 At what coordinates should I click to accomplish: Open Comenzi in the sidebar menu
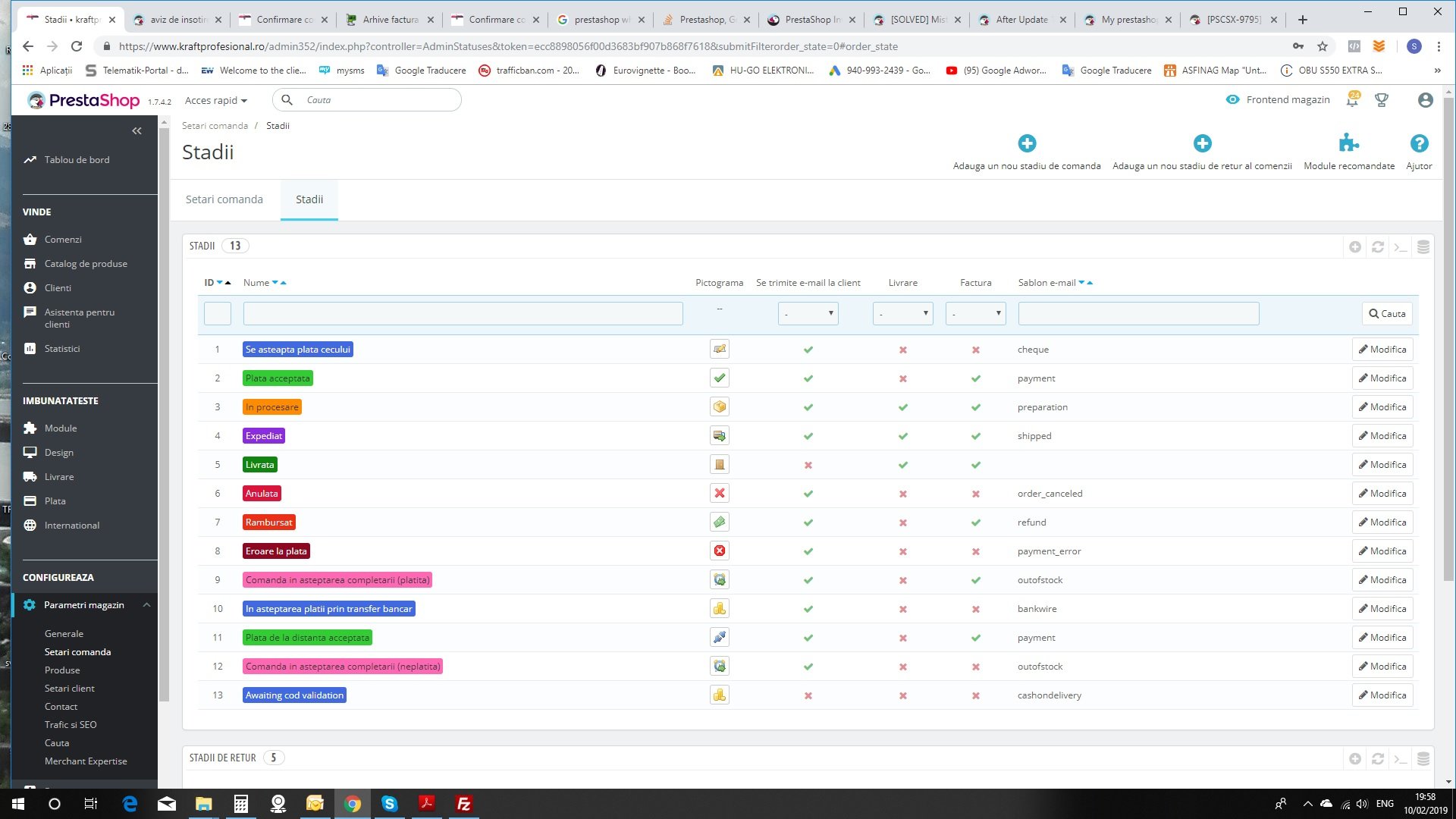63,240
